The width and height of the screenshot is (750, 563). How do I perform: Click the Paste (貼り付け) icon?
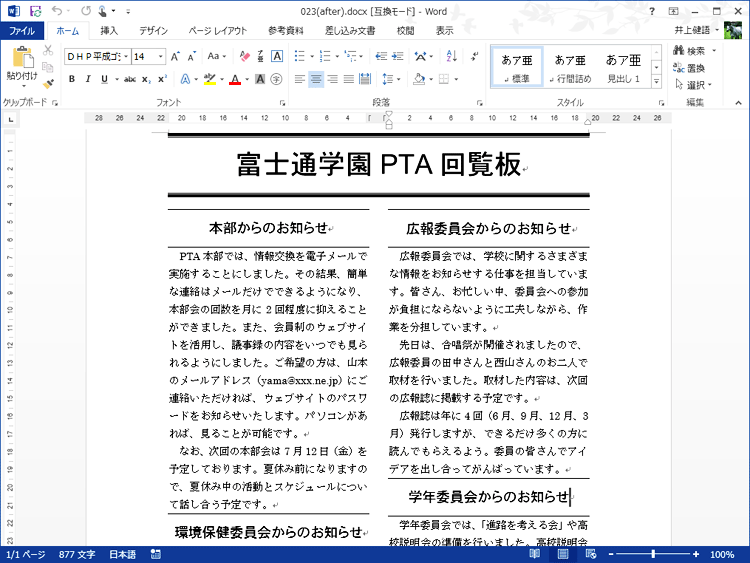tap(22, 58)
